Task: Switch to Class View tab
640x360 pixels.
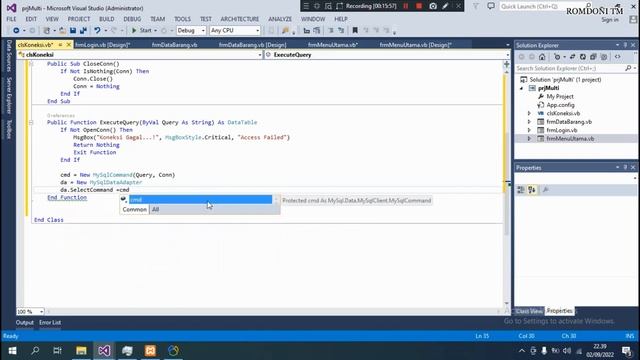Action: (x=529, y=311)
